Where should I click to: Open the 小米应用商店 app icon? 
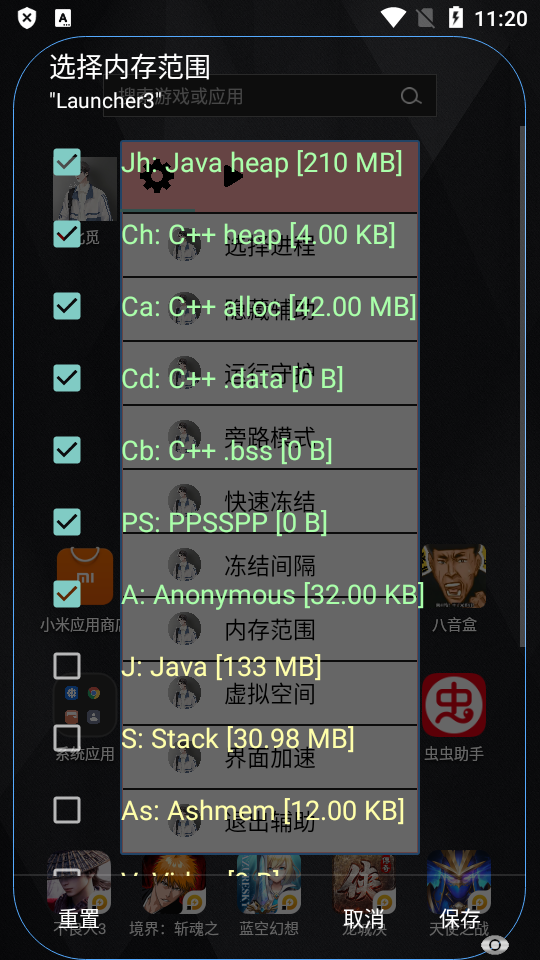coord(85,576)
